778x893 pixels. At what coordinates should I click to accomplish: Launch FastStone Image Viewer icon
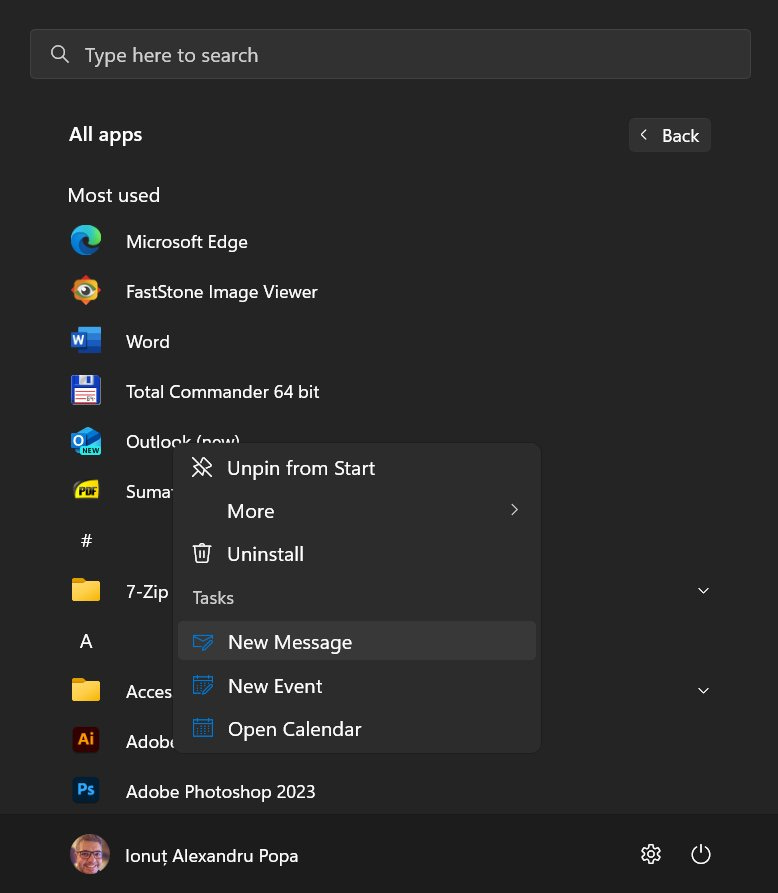[x=86, y=290]
